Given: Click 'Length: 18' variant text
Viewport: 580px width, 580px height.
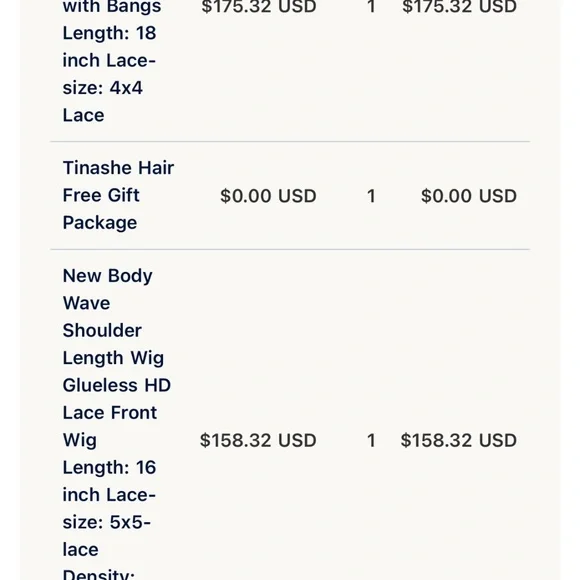Looking at the screenshot, I should tap(109, 33).
